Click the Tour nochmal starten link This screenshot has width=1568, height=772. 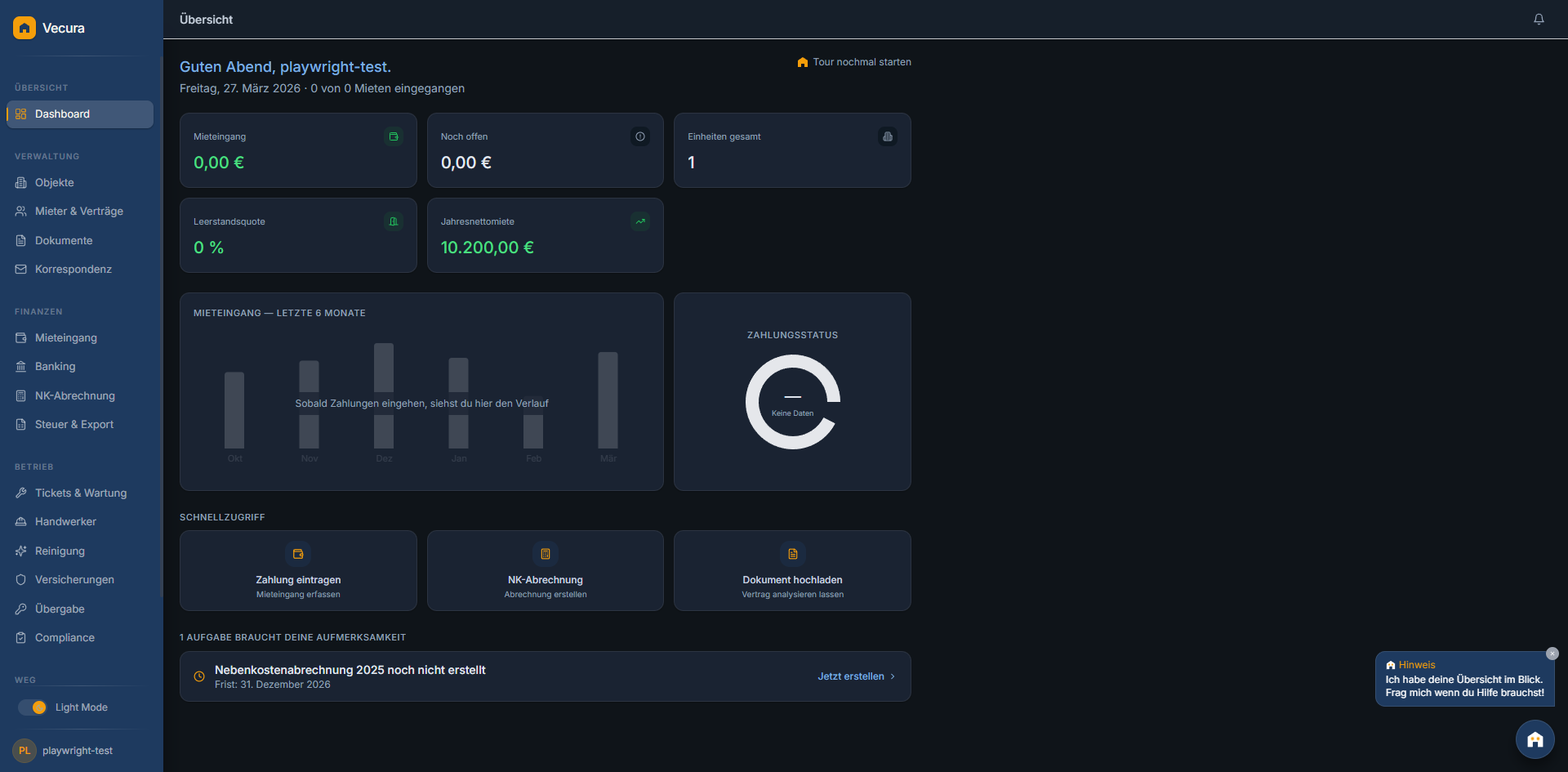click(853, 61)
